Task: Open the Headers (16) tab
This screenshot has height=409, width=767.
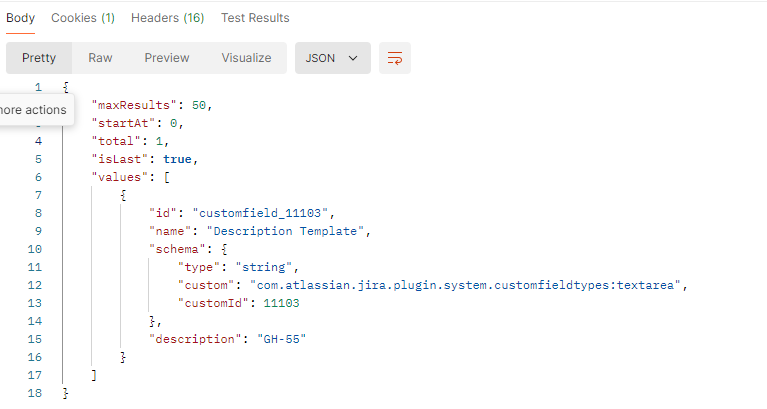Action: pyautogui.click(x=167, y=18)
